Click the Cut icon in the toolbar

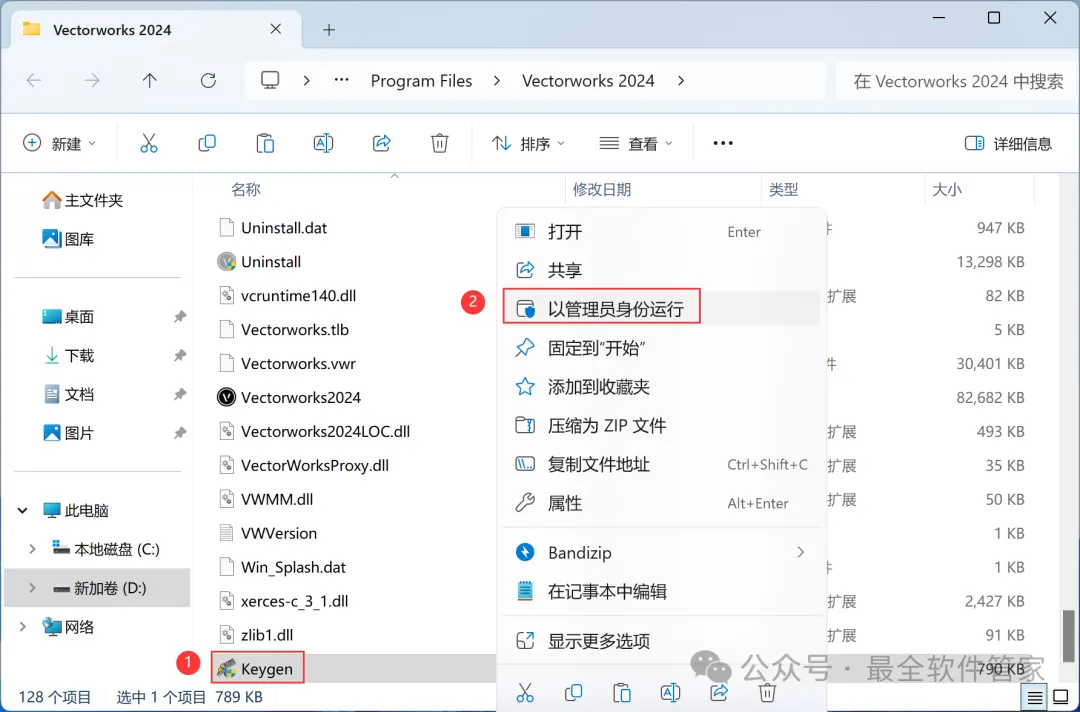(x=149, y=143)
